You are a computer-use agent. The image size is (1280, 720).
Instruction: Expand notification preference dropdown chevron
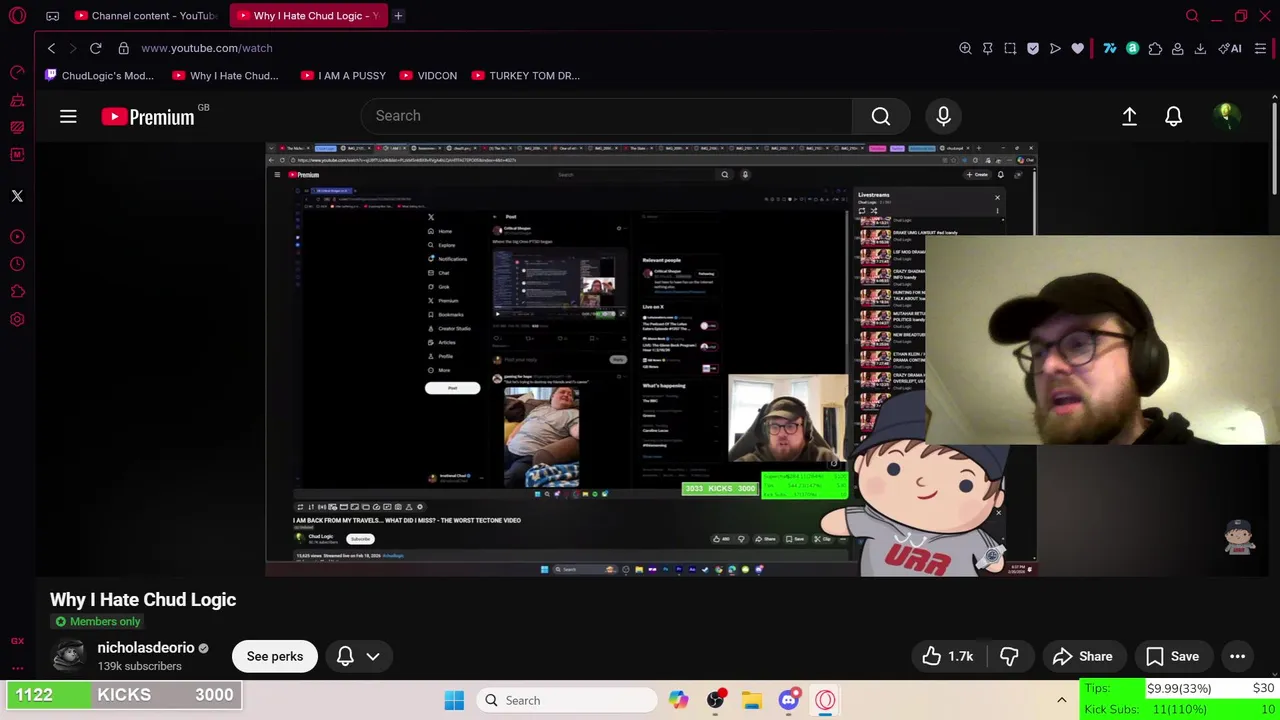pyautogui.click(x=373, y=656)
